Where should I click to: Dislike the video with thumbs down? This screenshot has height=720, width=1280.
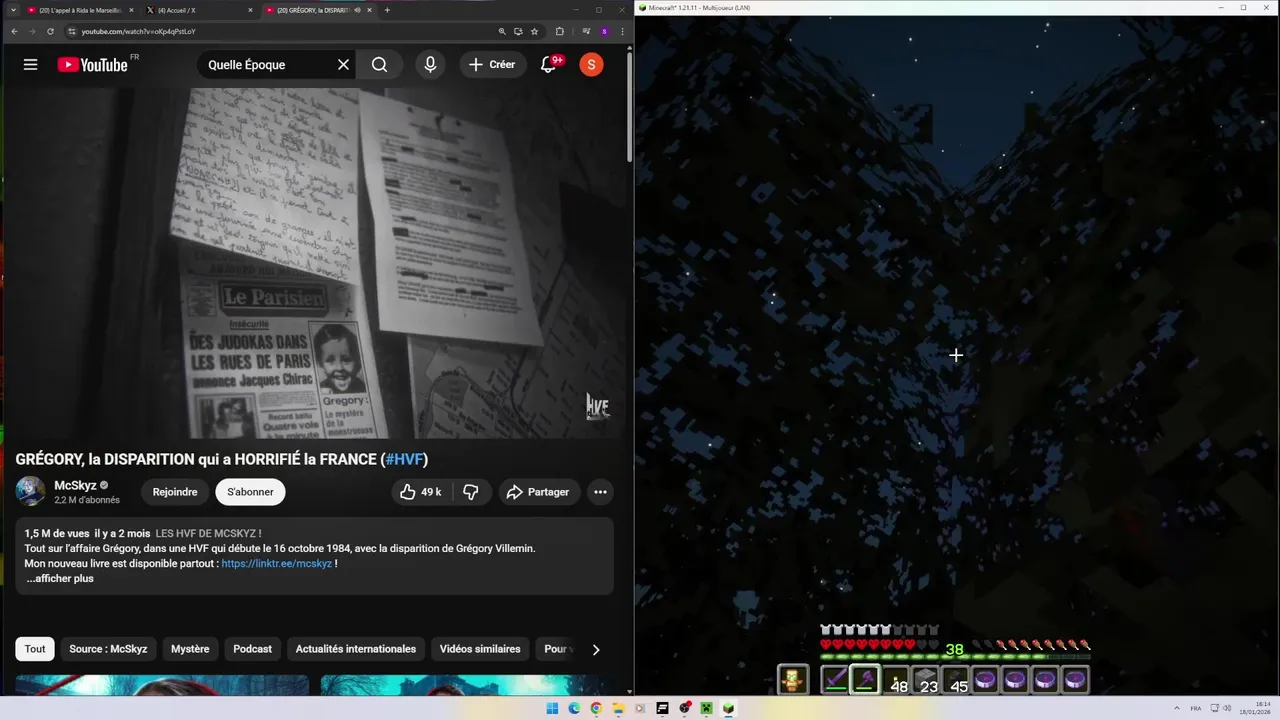tap(470, 492)
